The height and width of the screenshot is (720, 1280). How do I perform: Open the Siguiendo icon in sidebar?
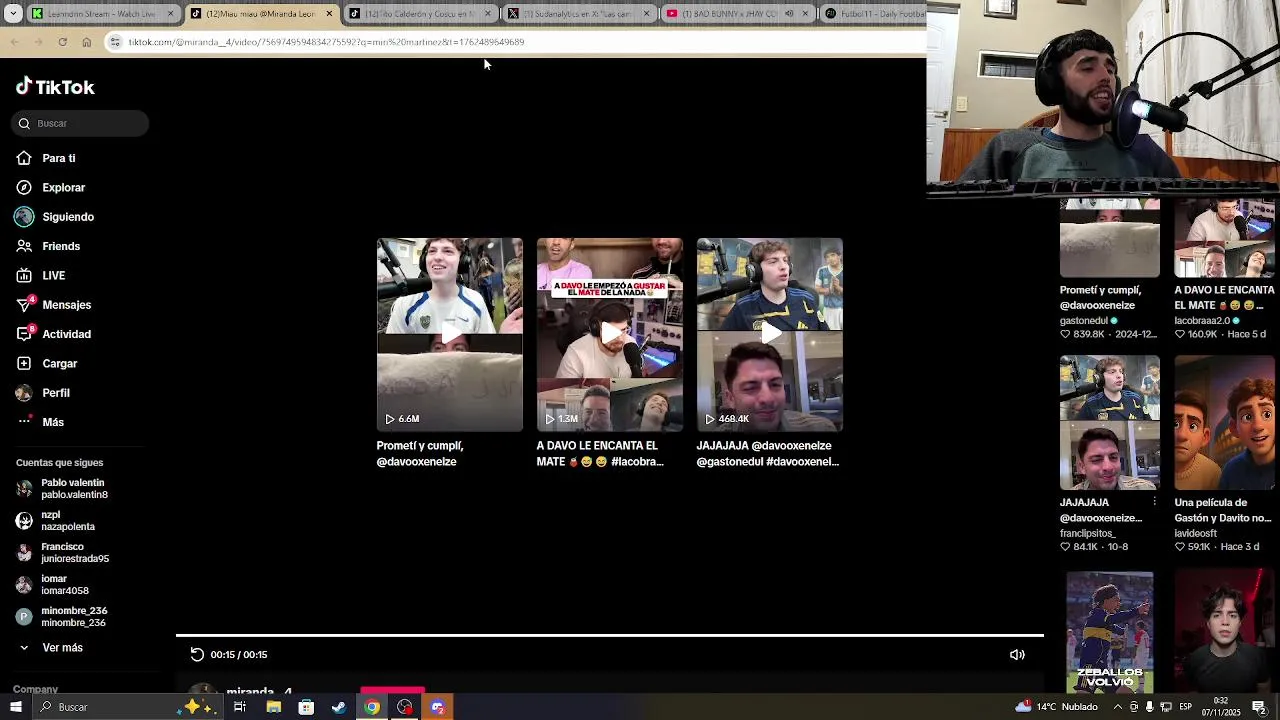coord(24,217)
